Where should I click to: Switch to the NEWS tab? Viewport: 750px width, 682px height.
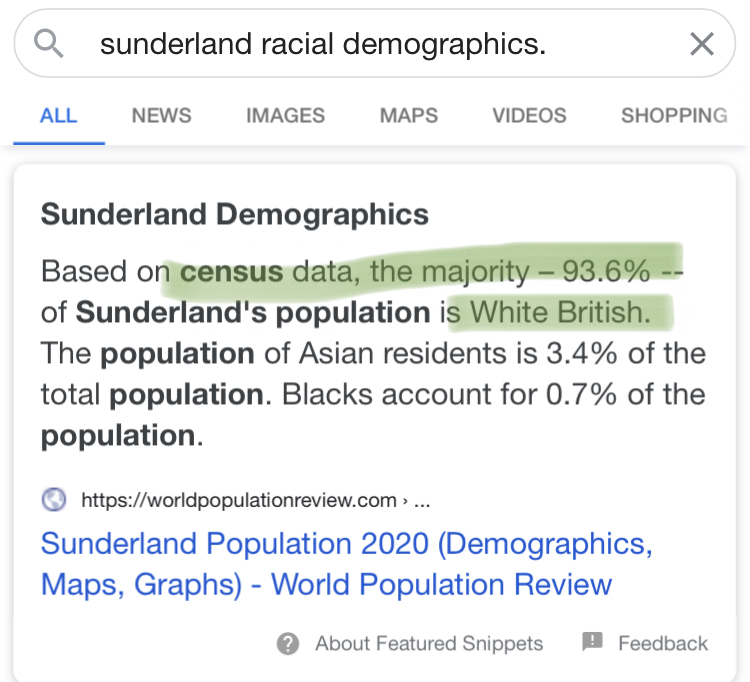[x=162, y=115]
